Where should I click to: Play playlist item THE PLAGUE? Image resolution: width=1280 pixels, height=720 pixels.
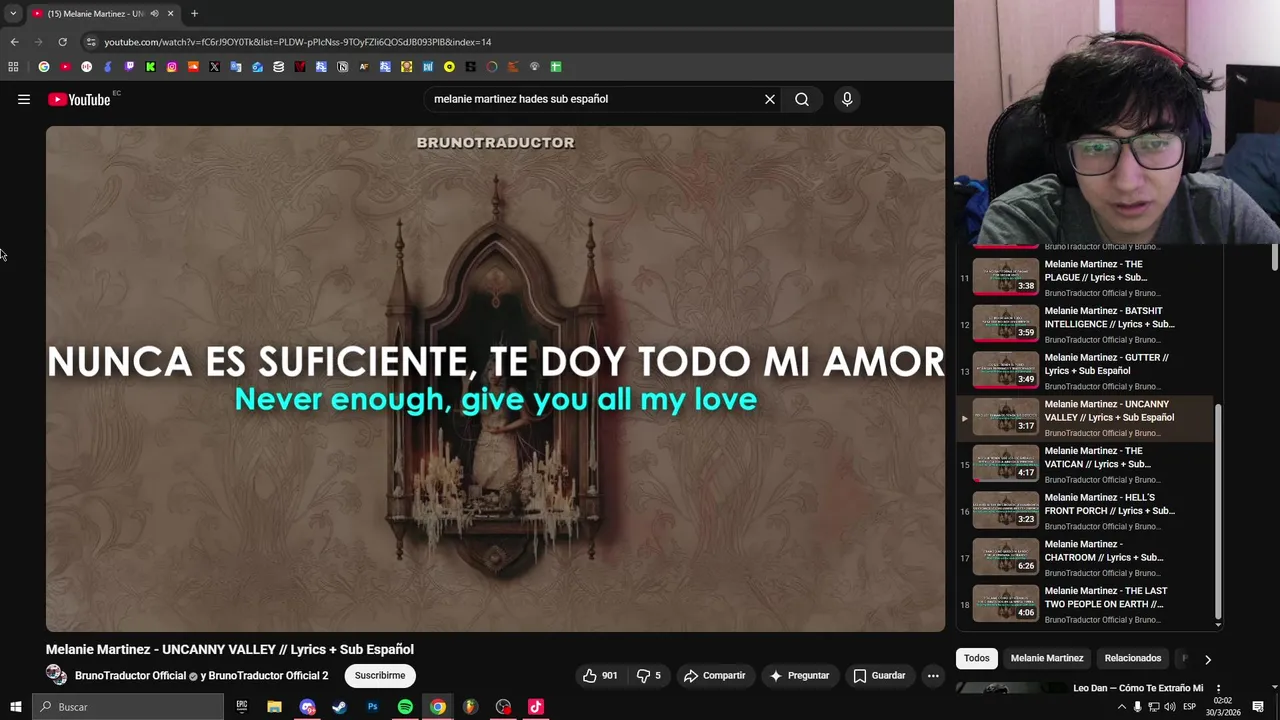[x=1086, y=278]
